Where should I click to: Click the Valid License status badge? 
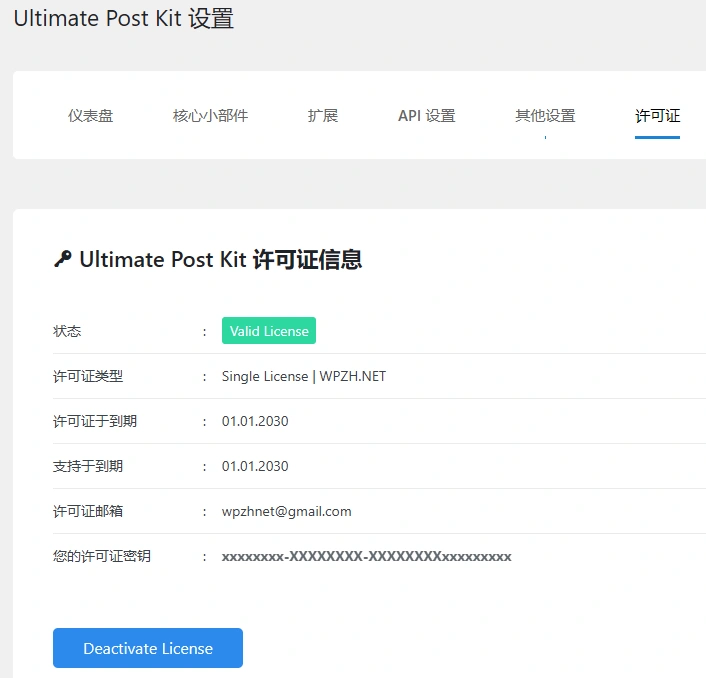pos(269,331)
